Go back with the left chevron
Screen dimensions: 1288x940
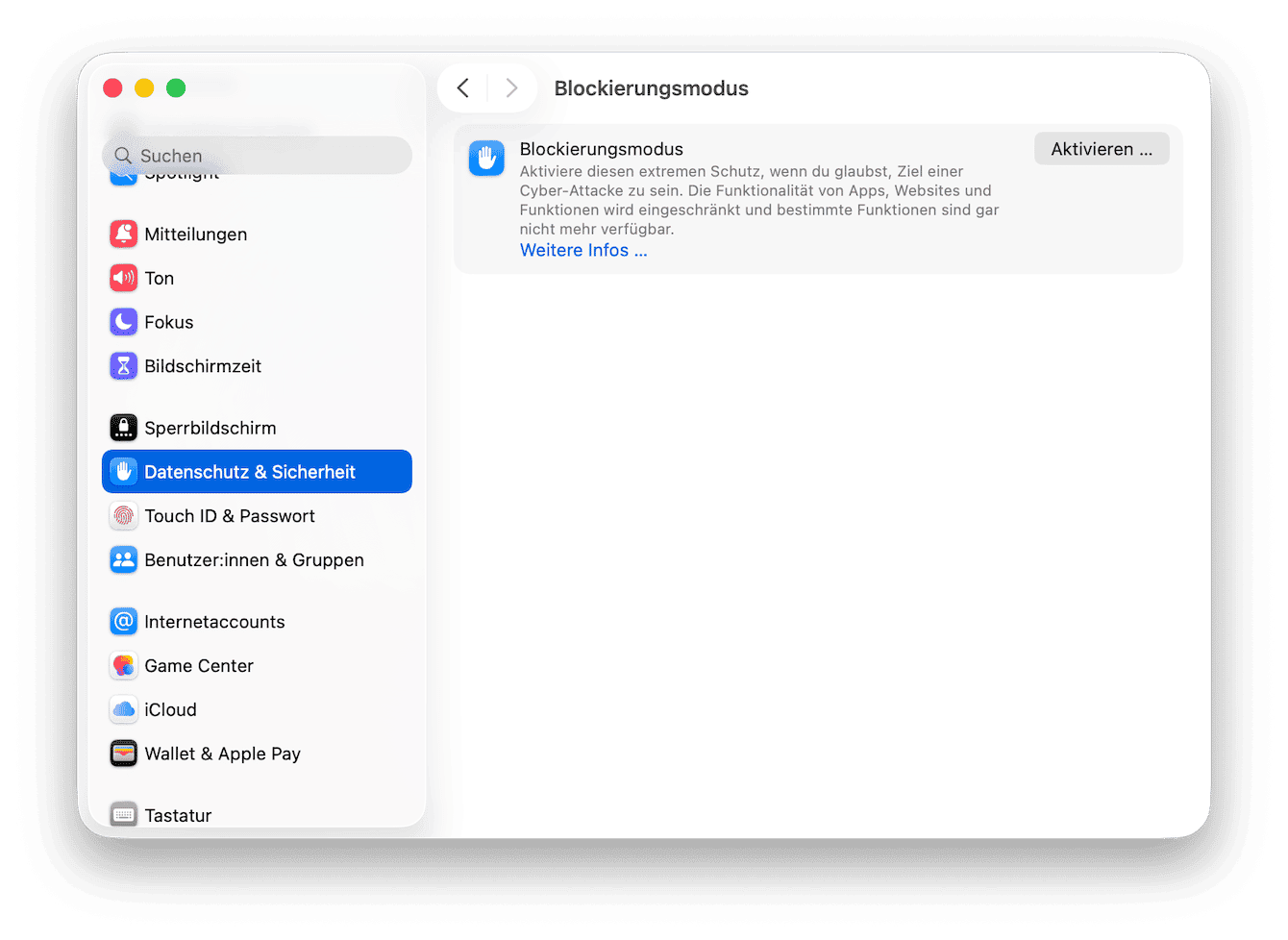click(463, 88)
